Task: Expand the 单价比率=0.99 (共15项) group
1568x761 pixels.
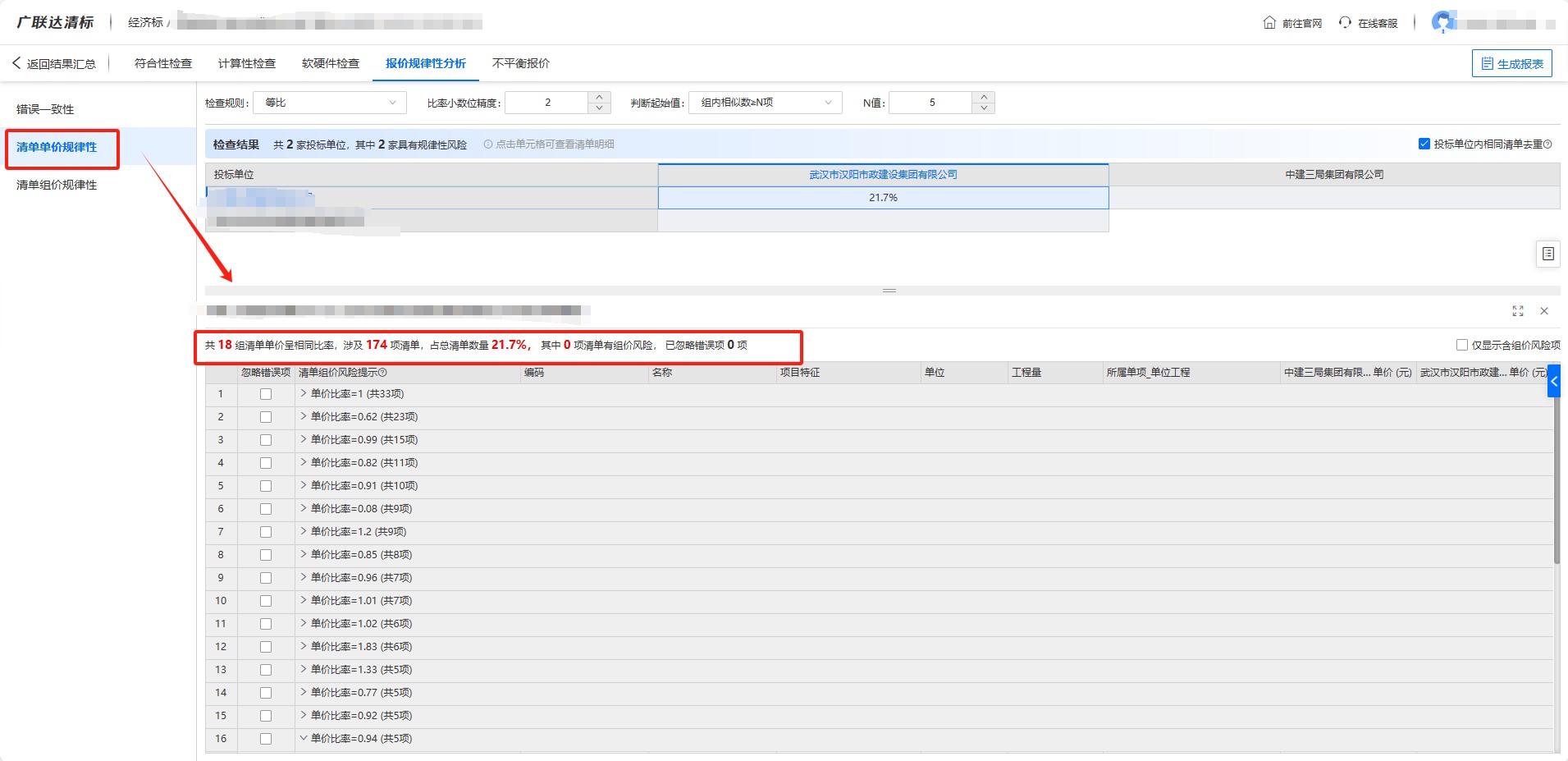Action: [x=304, y=439]
